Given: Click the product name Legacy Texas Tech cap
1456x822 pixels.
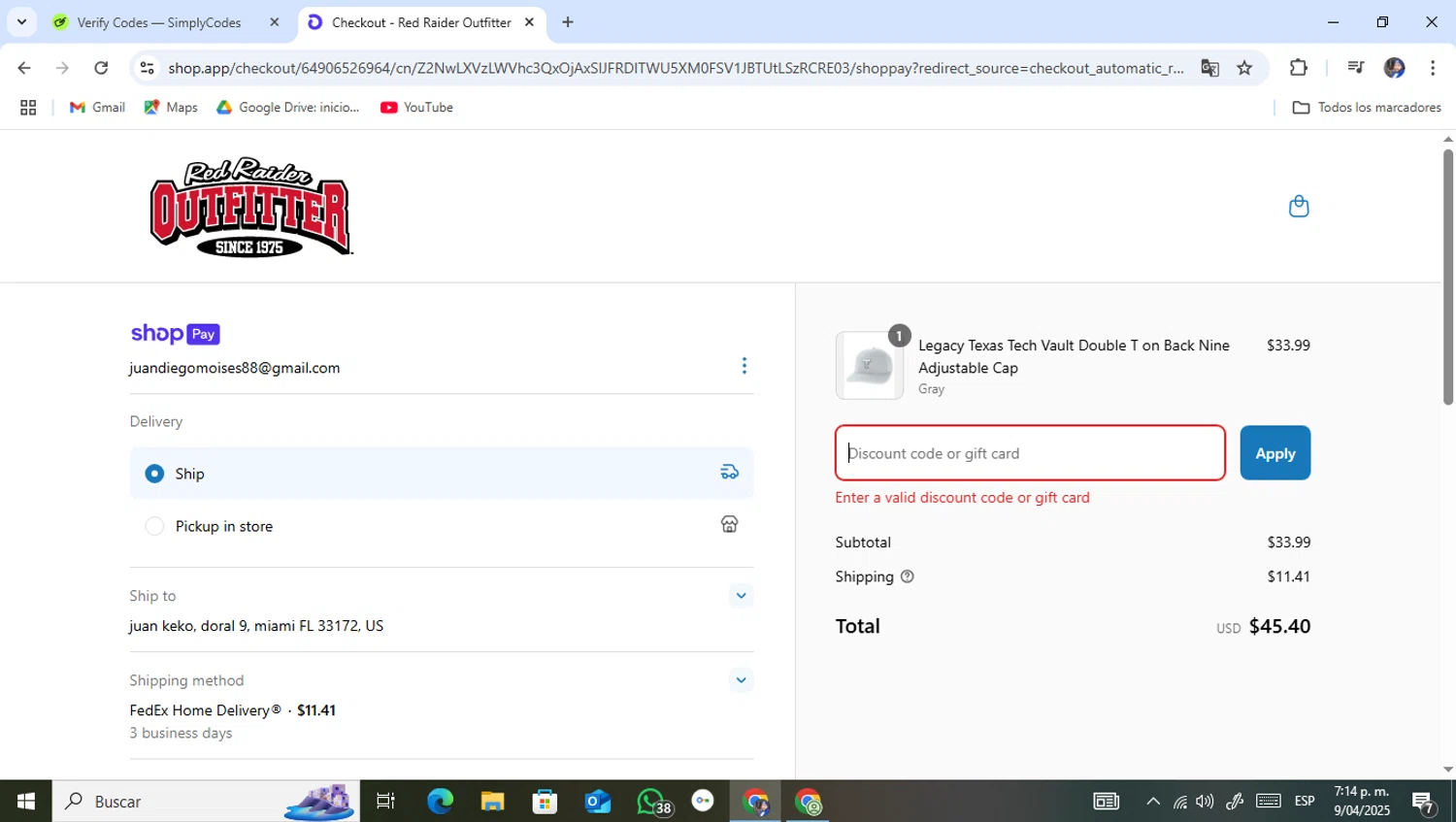Looking at the screenshot, I should click(x=1075, y=356).
